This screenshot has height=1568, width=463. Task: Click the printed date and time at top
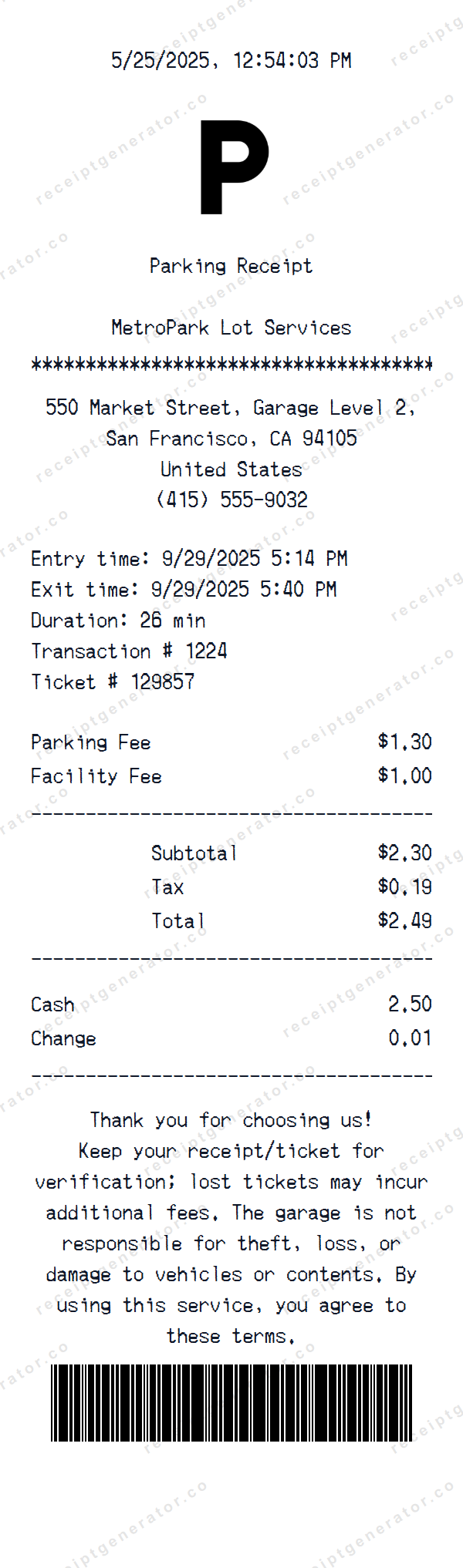pyautogui.click(x=231, y=60)
